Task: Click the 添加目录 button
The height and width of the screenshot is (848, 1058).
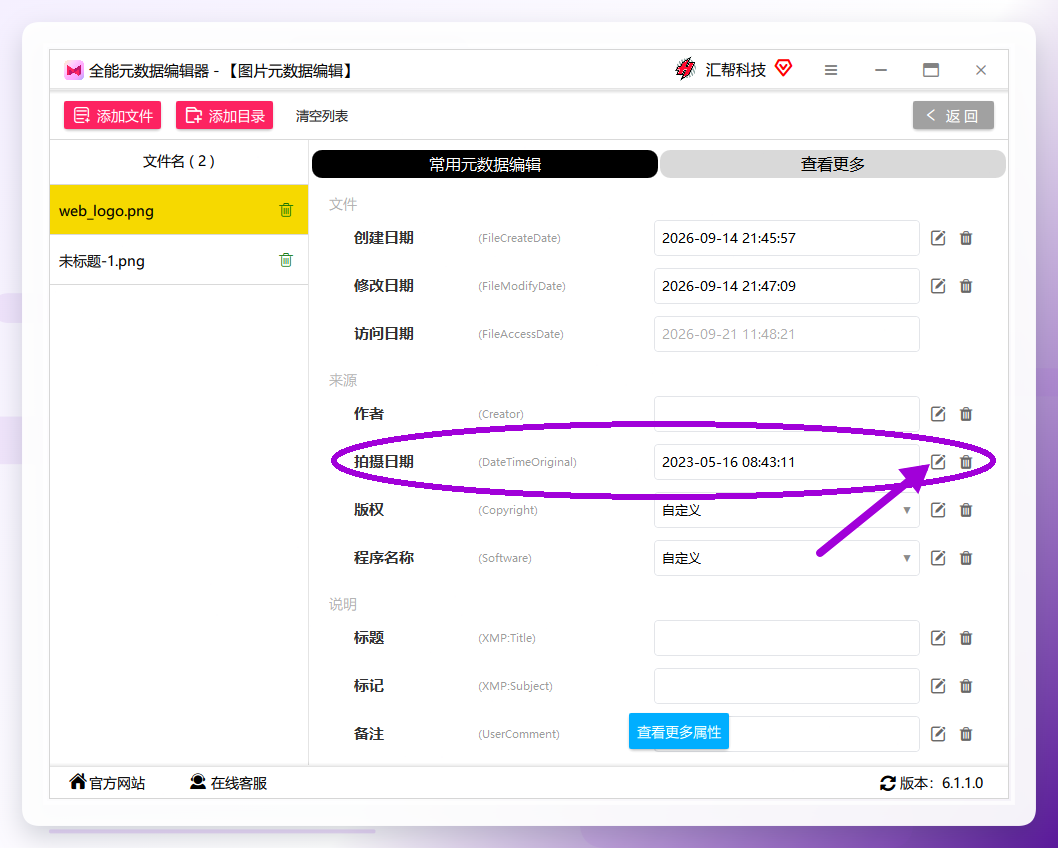Action: coord(225,115)
